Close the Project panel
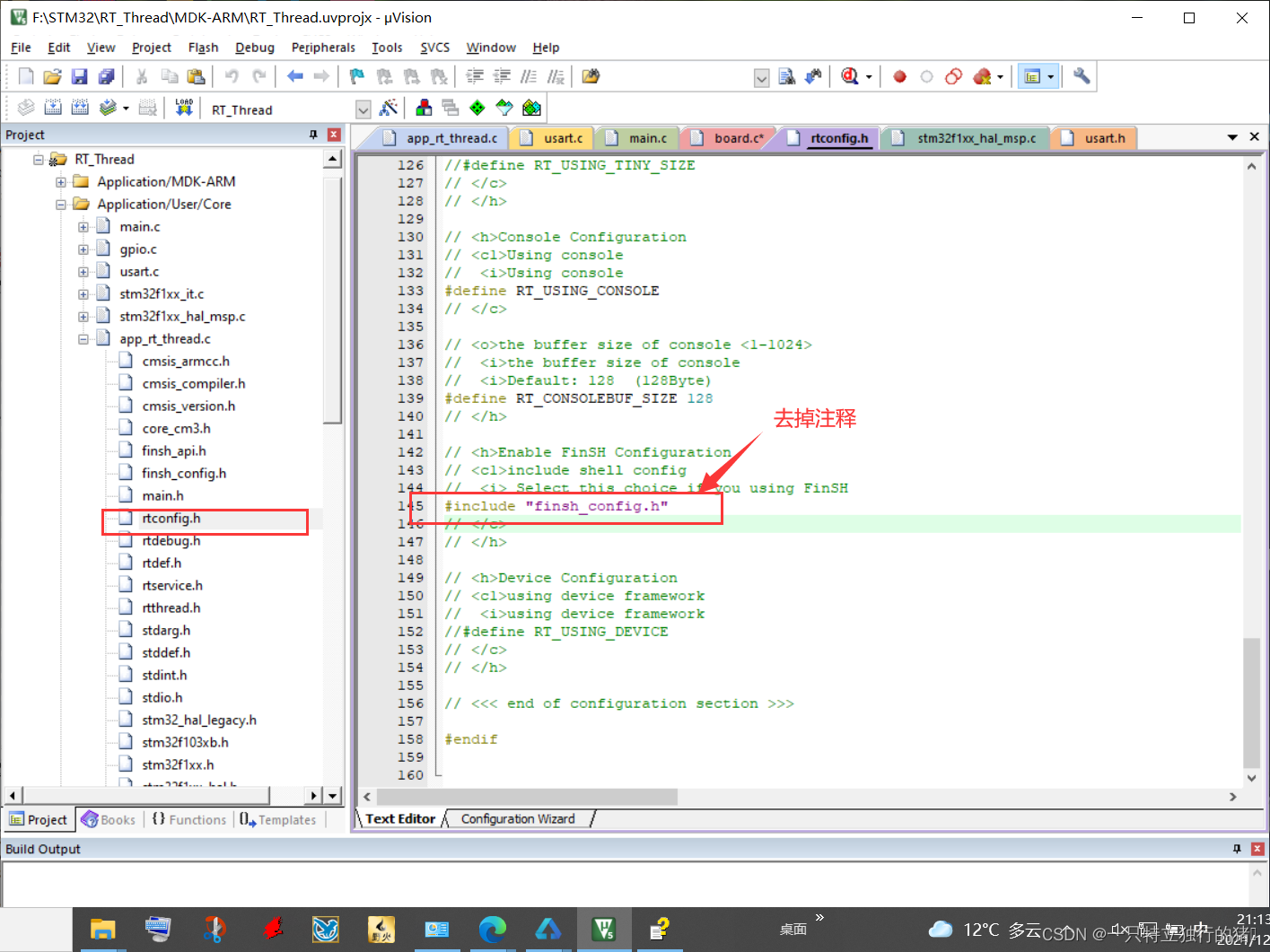Image resolution: width=1270 pixels, height=952 pixels. [x=334, y=135]
